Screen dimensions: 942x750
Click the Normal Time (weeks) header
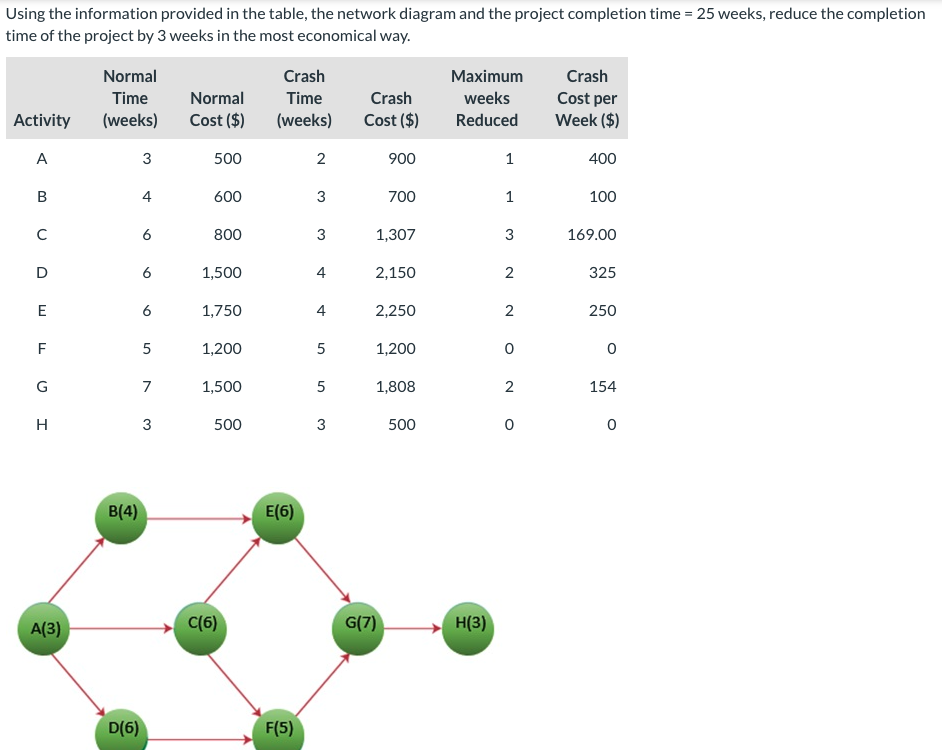click(130, 98)
